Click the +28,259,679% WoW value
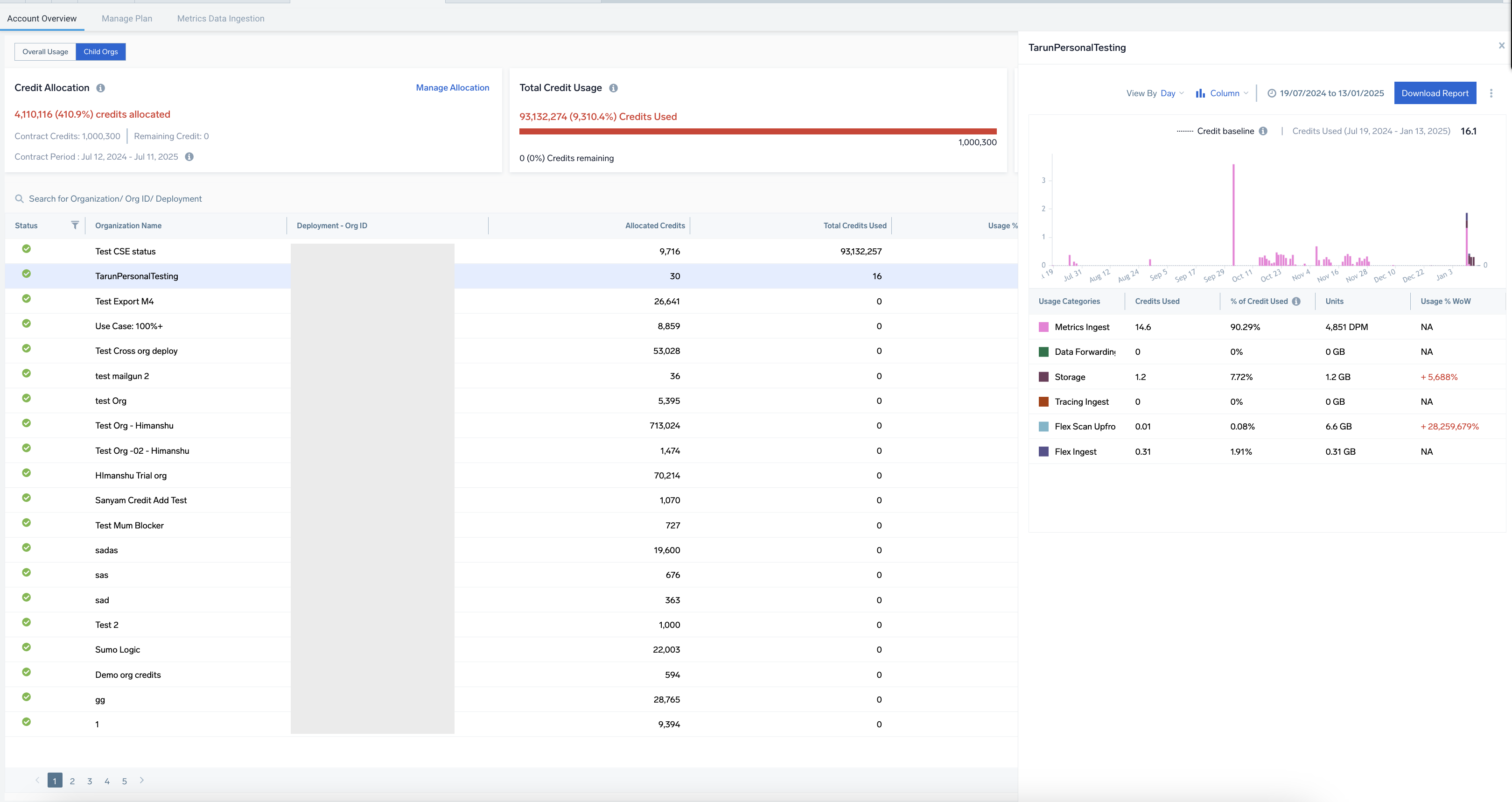The height and width of the screenshot is (802, 1512). pos(1450,427)
